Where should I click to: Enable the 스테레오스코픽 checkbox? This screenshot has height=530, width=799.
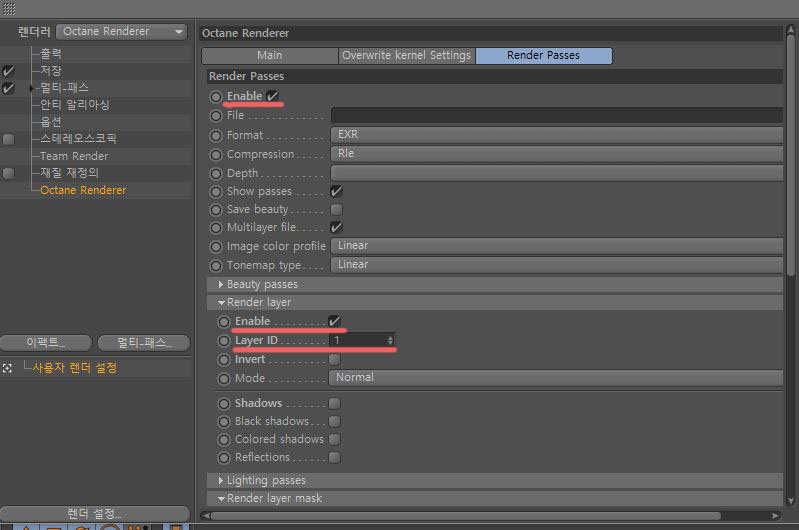(x=8, y=139)
